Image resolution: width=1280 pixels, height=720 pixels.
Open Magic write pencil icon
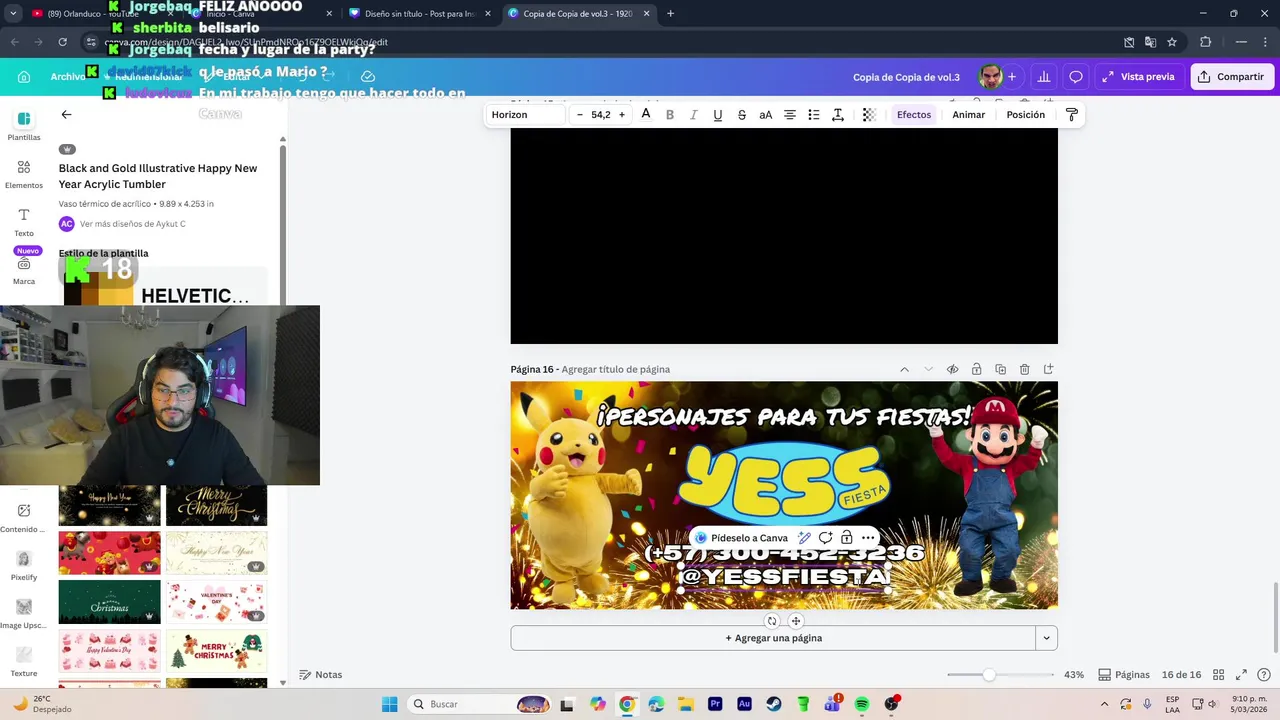click(805, 538)
